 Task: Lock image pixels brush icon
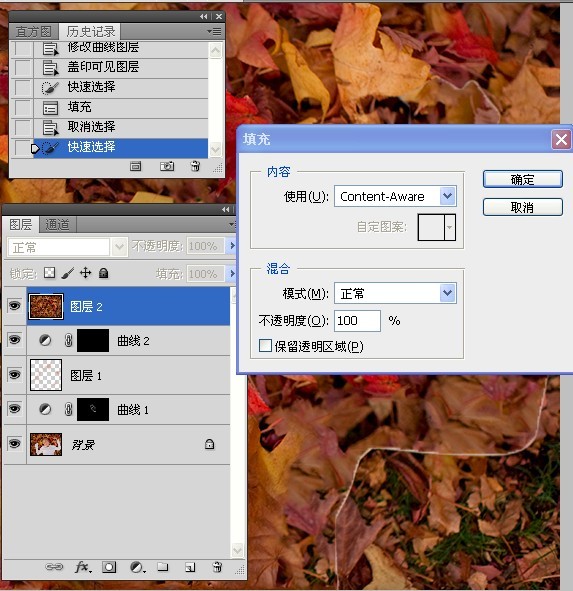[x=67, y=273]
